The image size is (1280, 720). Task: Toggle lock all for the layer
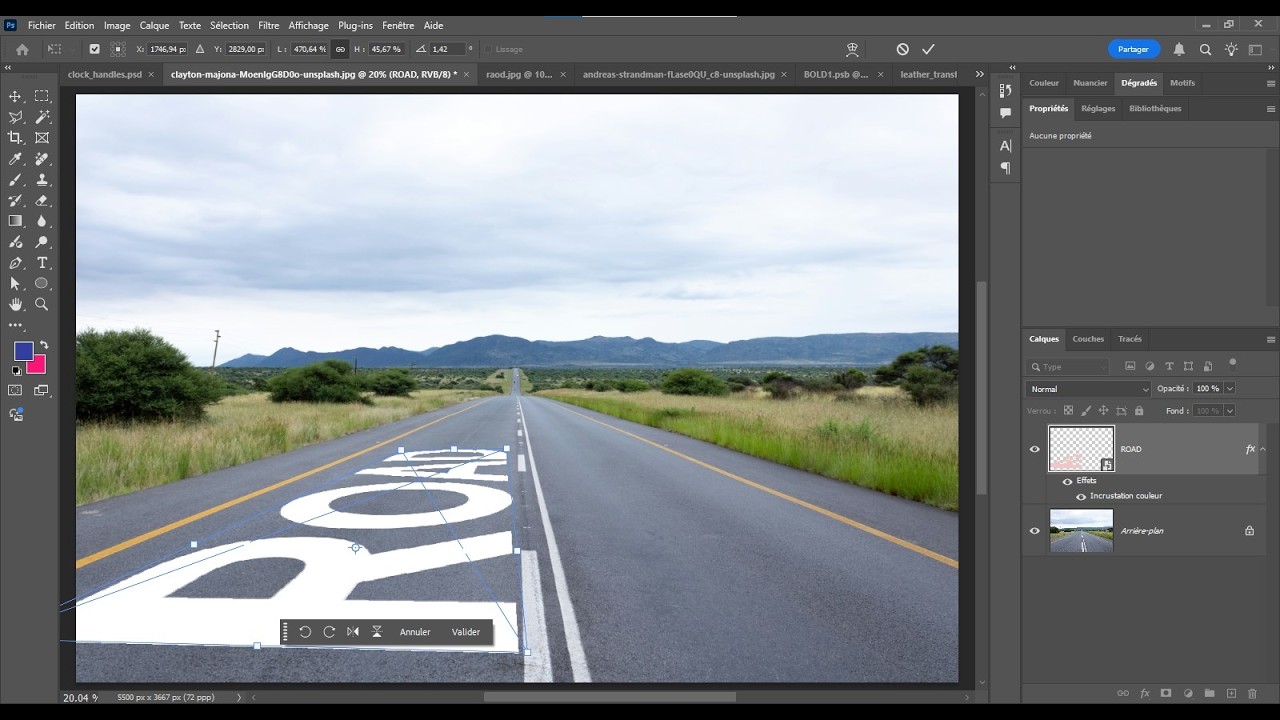pyautogui.click(x=1139, y=411)
